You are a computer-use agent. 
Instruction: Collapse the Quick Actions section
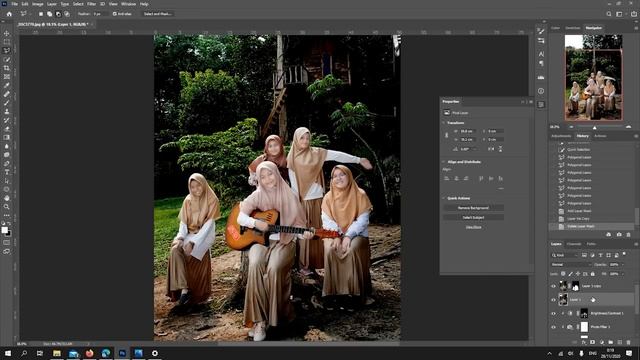click(444, 198)
